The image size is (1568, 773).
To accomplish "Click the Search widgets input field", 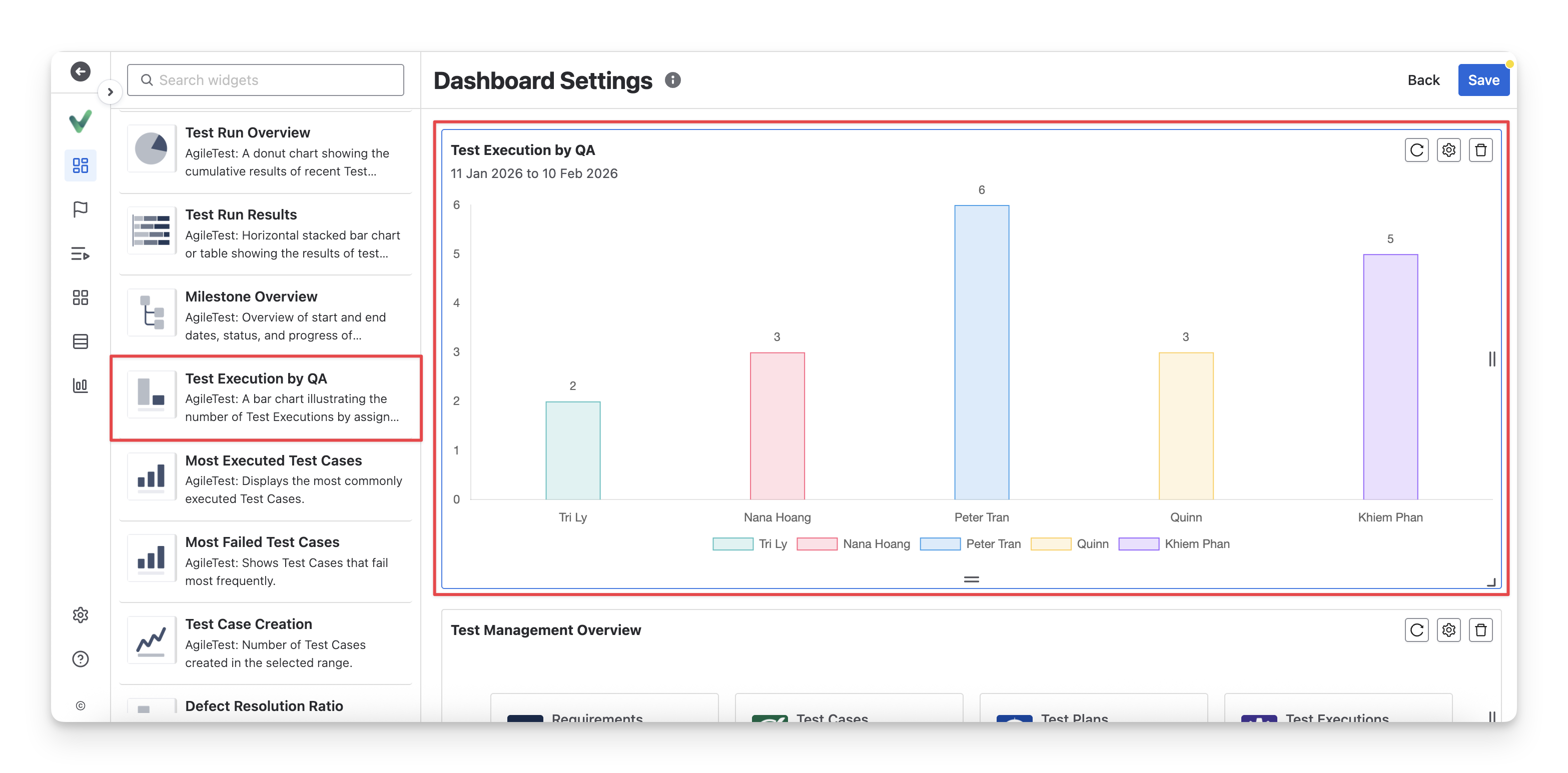I will pyautogui.click(x=265, y=80).
